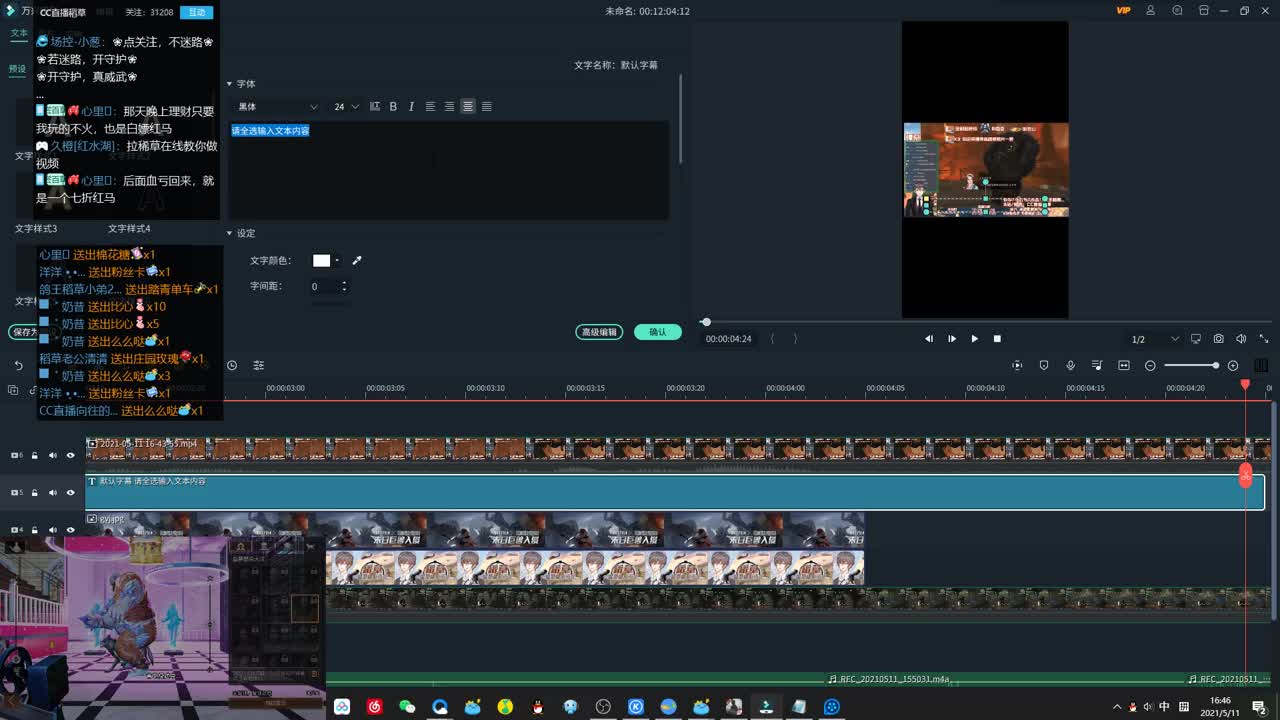Viewport: 1280px width, 720px height.
Task: Mute audio on track 5
Action: click(x=53, y=493)
